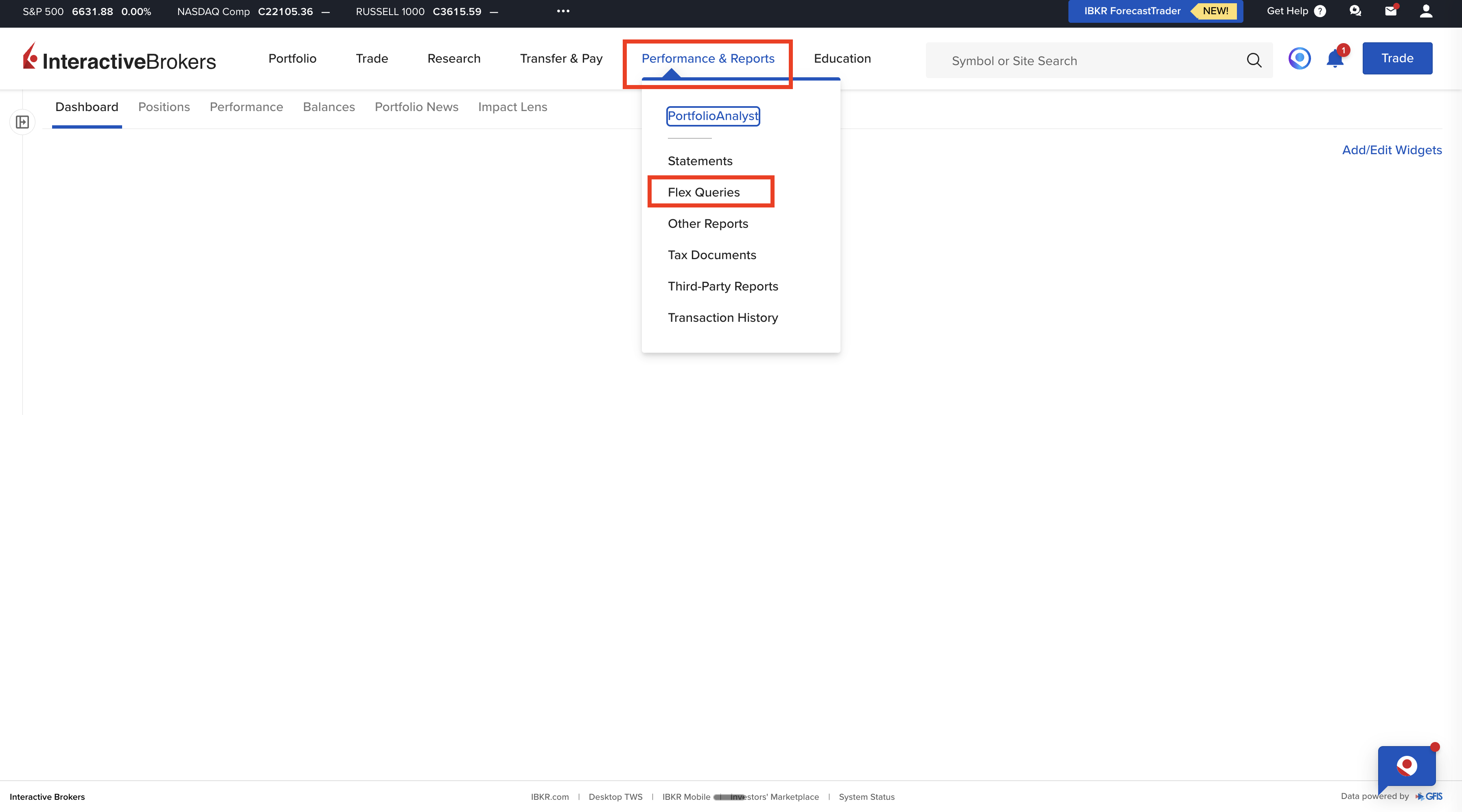Click the chat support icon in top bar
Screen dimensions: 1462x812
[x=1355, y=11]
